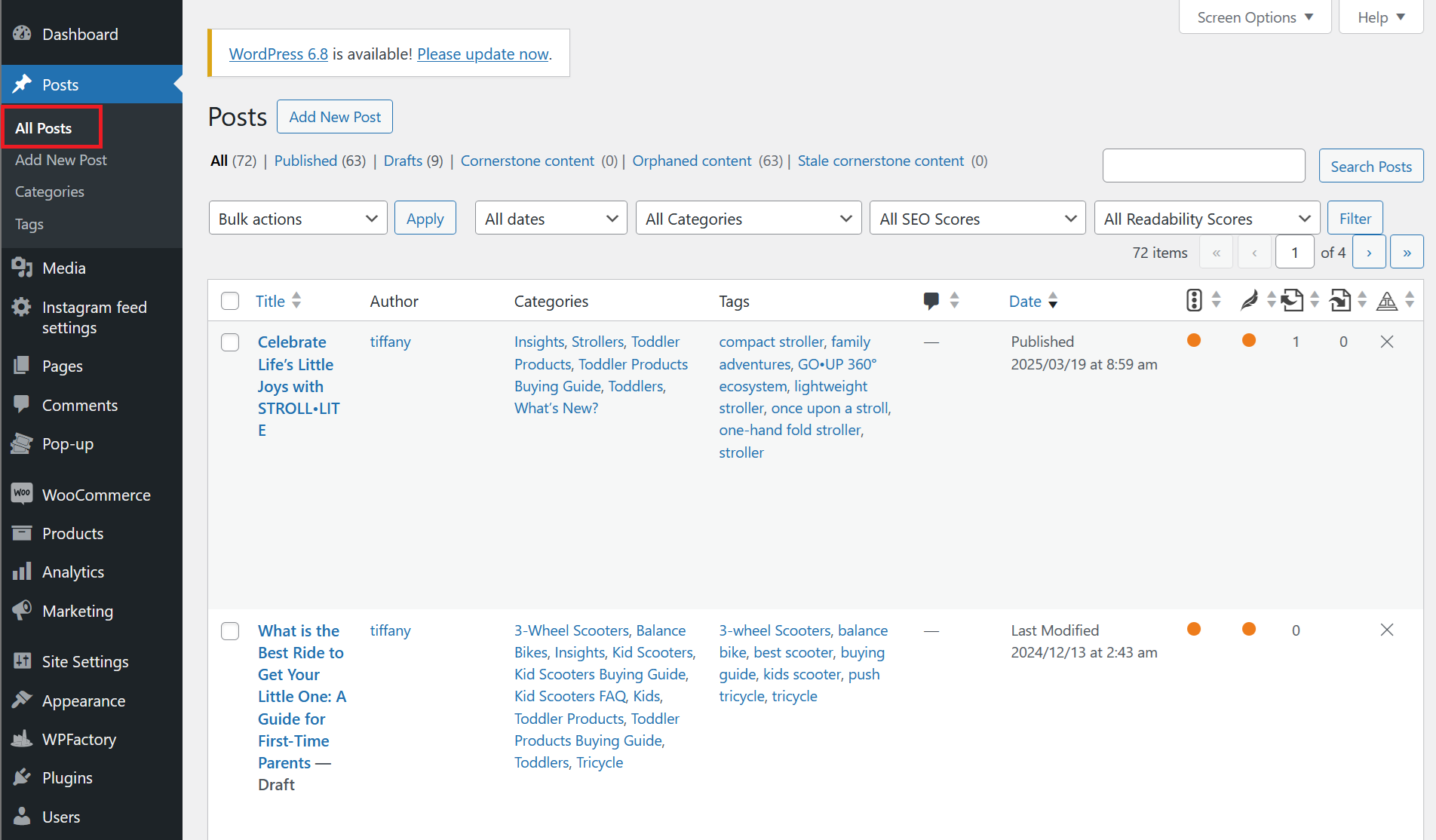Screen dimensions: 1436x840
Task: Sort by Readability feather icon
Action: tap(1249, 300)
